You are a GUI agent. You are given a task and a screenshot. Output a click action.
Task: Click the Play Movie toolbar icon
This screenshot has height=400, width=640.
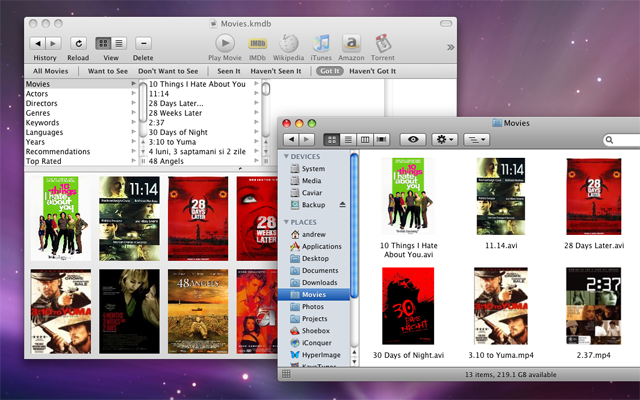pos(225,43)
